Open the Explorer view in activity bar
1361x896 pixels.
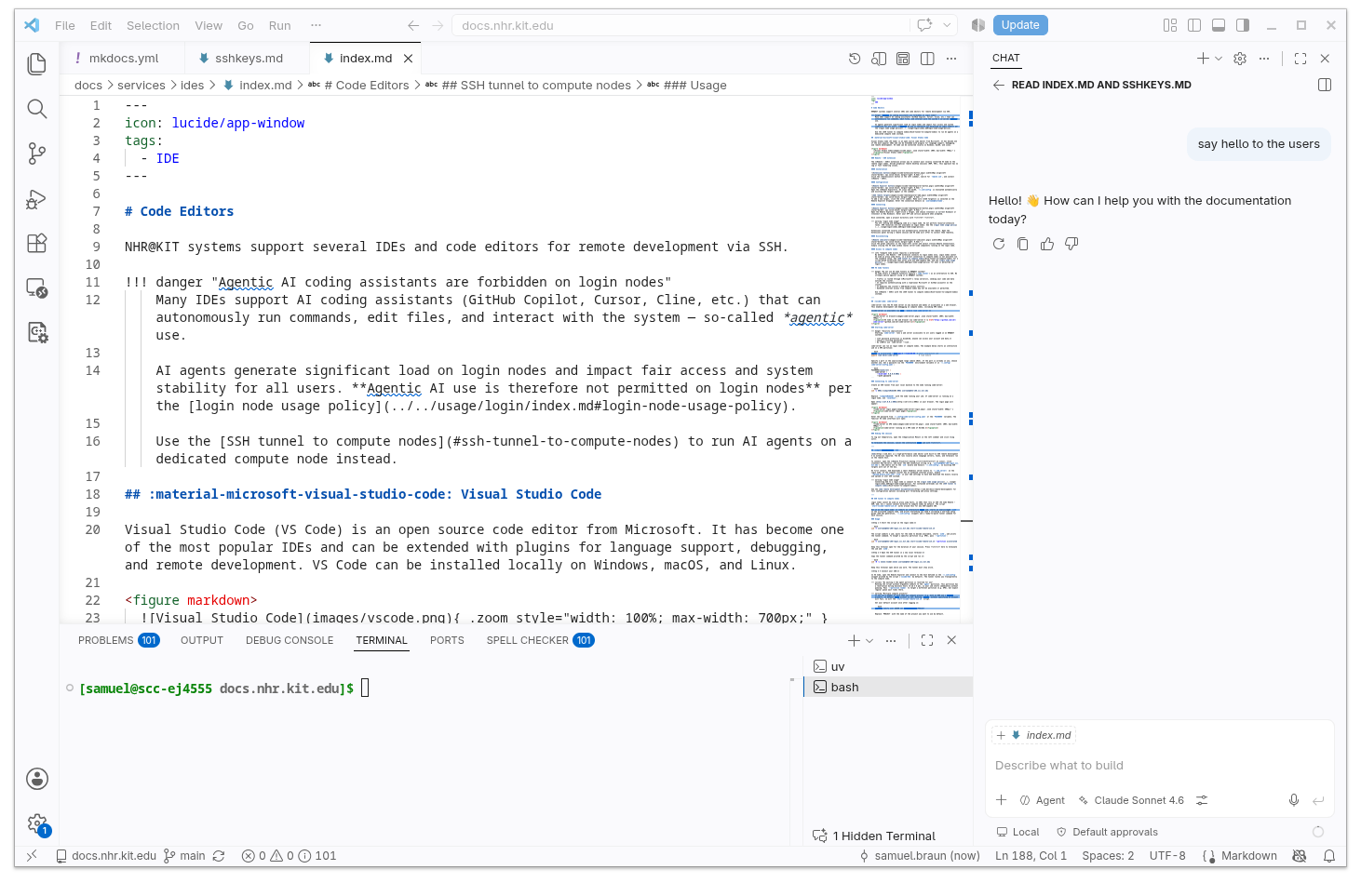37,63
